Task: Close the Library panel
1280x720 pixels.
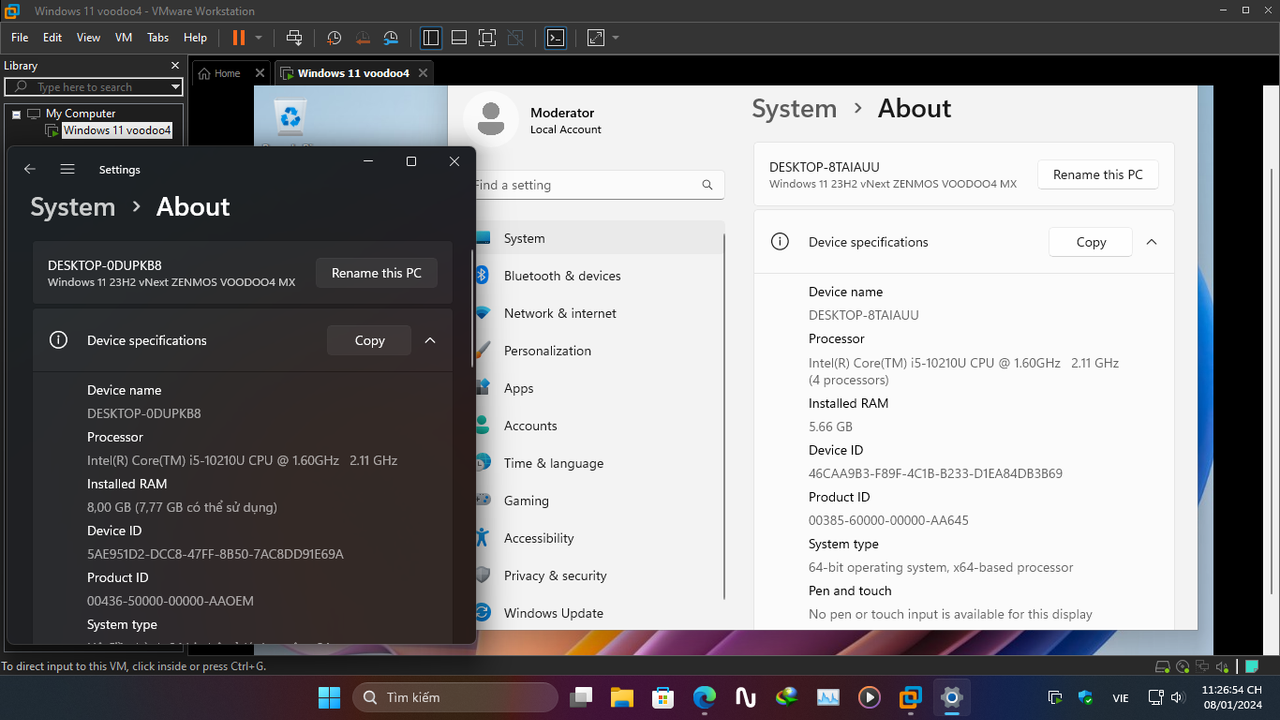Action: click(175, 65)
